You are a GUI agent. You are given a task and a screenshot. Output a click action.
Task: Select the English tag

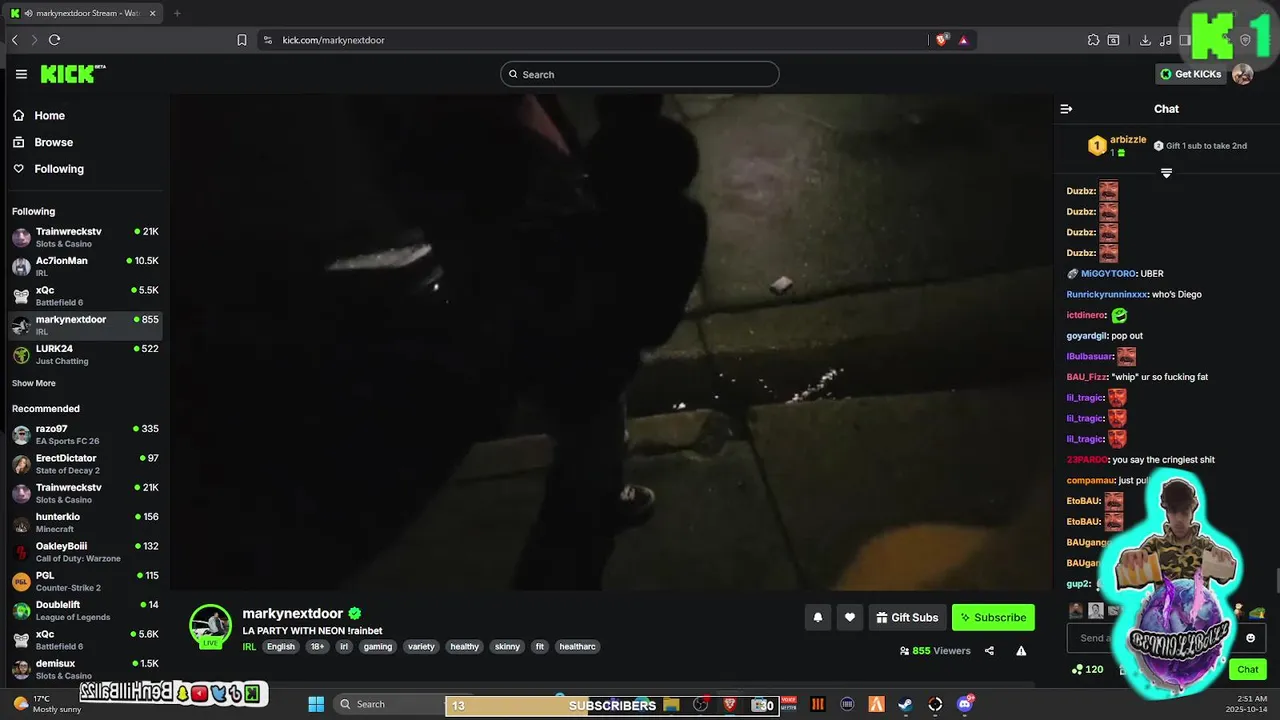(x=281, y=646)
